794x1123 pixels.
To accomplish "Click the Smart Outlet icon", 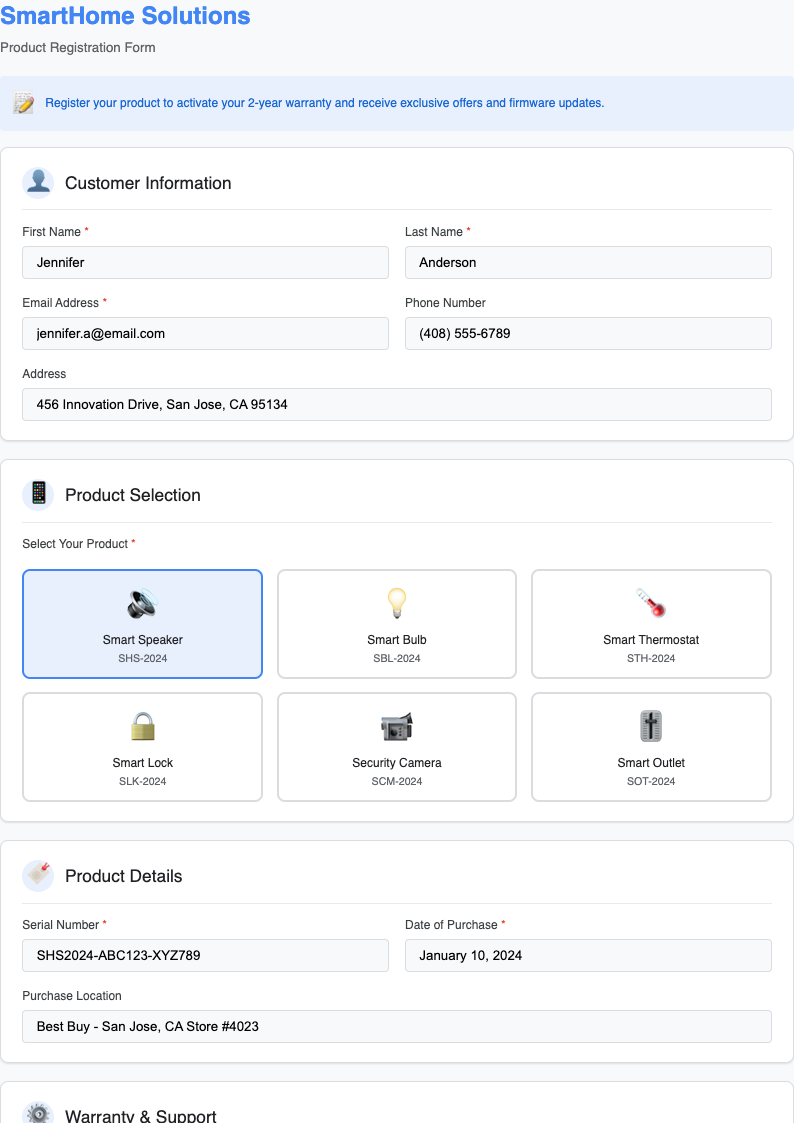I will tap(651, 726).
